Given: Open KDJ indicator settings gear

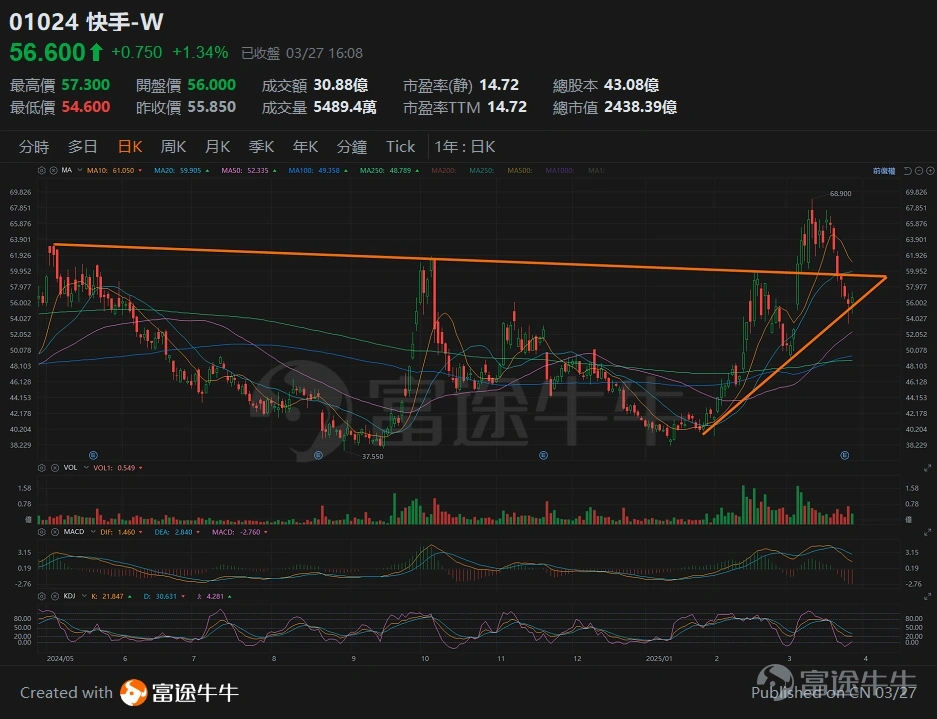Looking at the screenshot, I should click(41, 596).
